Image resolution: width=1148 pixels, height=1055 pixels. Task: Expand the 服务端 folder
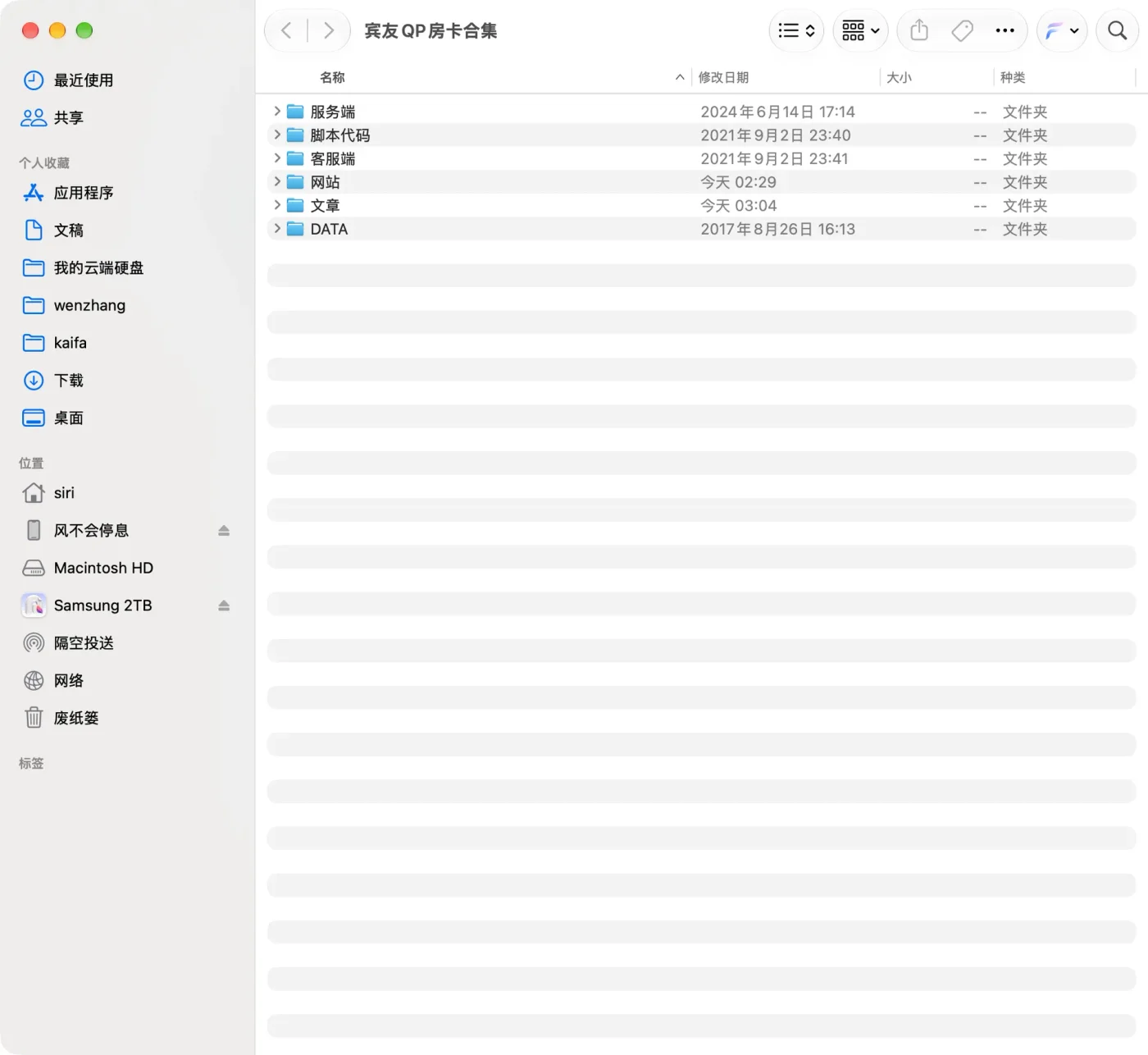[x=277, y=111]
